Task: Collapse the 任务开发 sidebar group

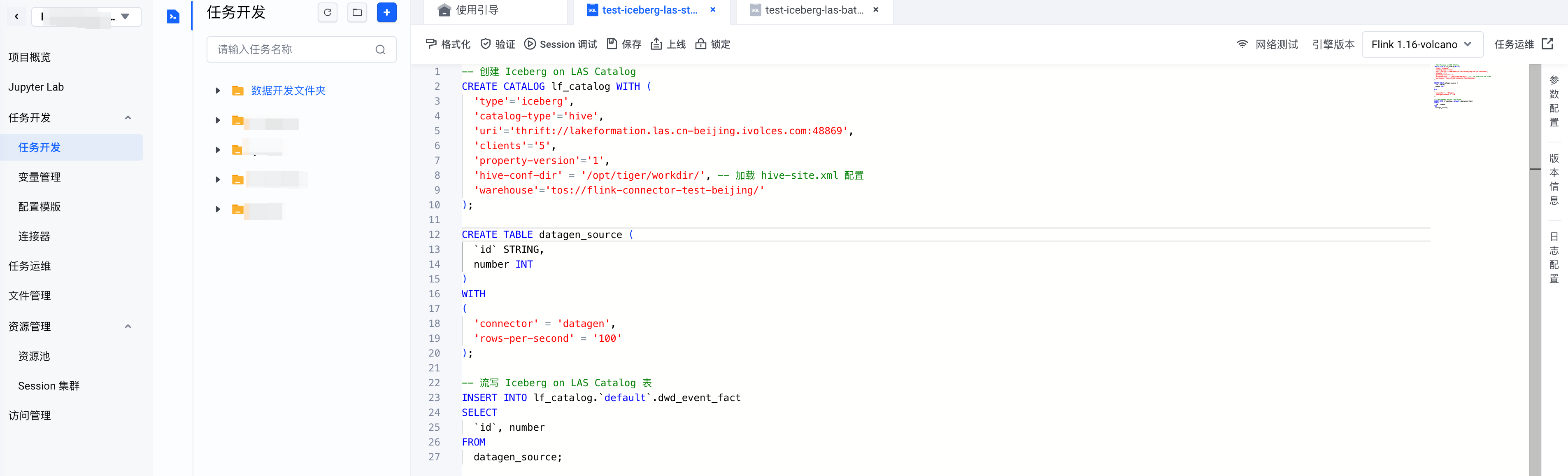Action: pos(128,117)
